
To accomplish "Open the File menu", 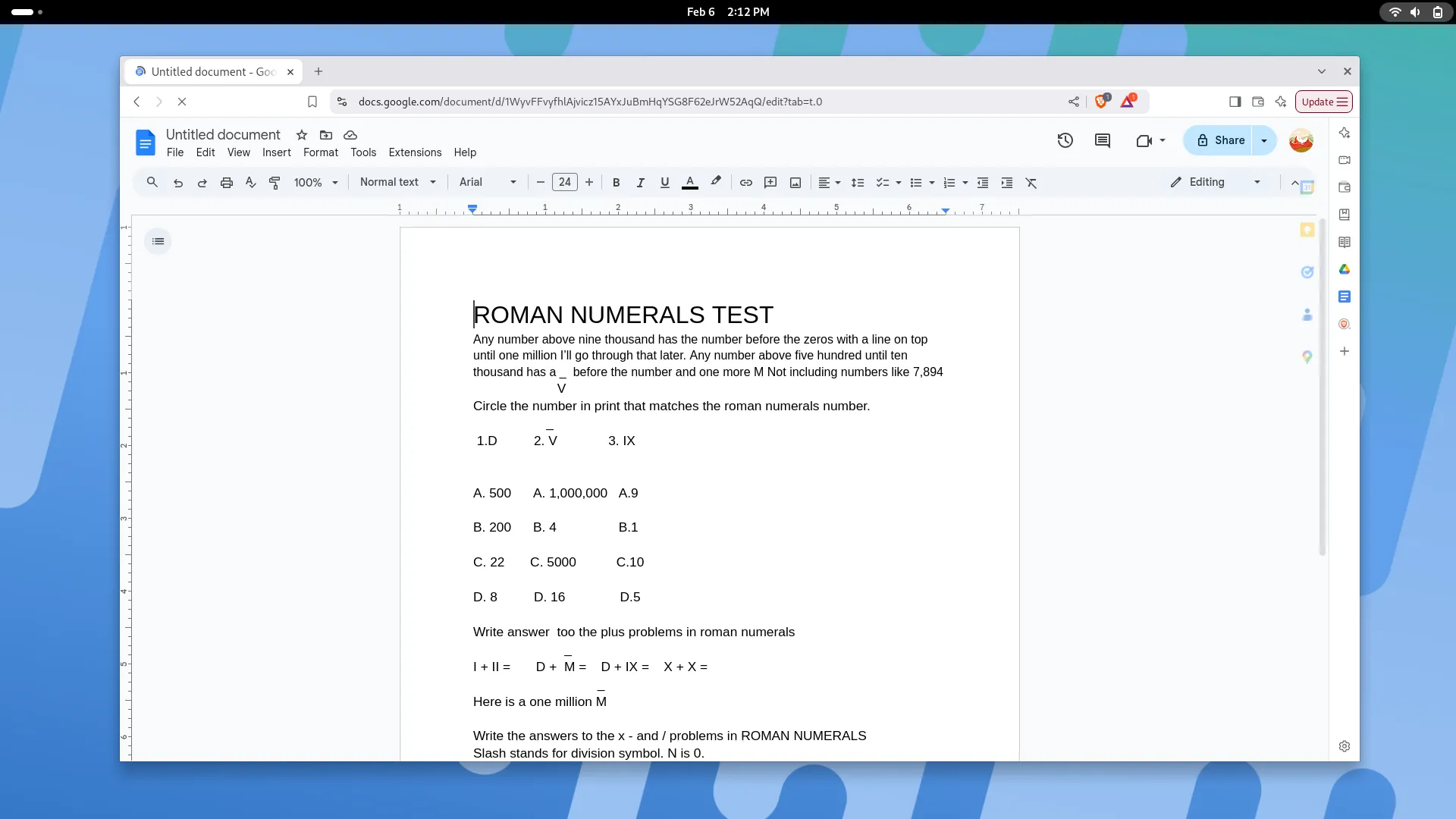I will 175,152.
